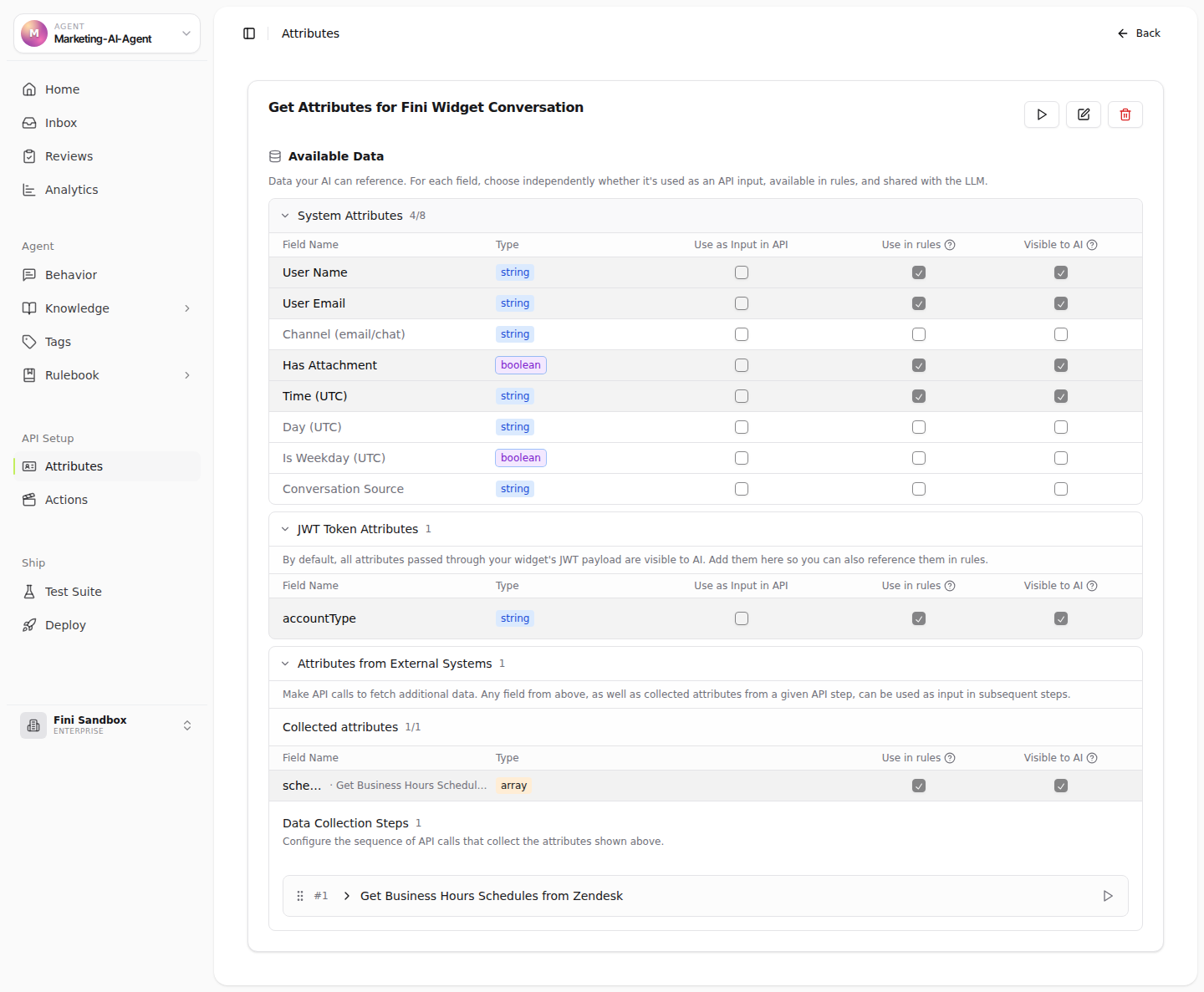Screen dimensions: 1204x992
Task: Check 'Use in rules' for Day (UTC)
Action: 919,427
